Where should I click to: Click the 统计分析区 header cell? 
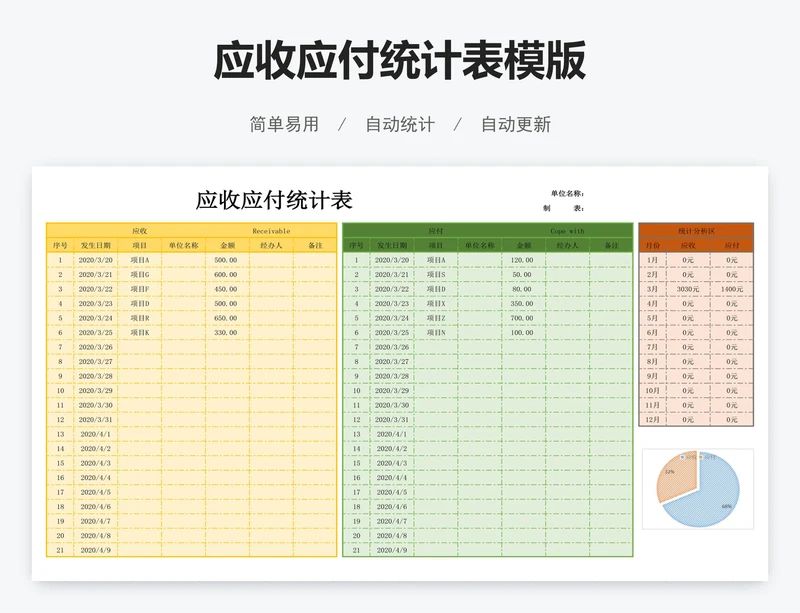point(696,231)
